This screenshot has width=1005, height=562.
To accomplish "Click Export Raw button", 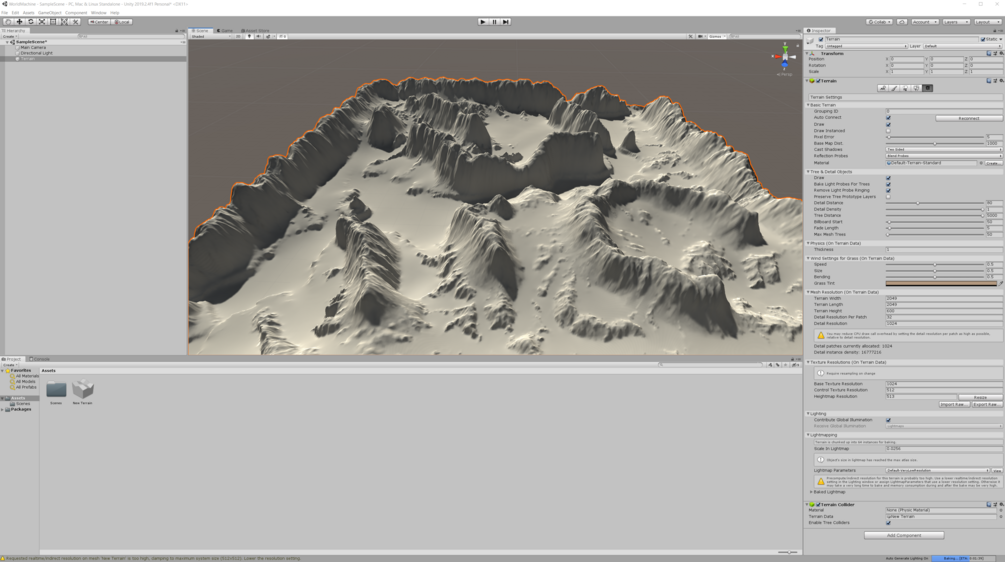I will [x=986, y=404].
